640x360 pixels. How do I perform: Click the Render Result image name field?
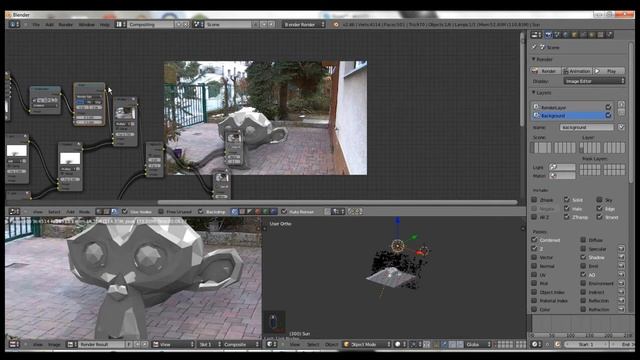pyautogui.click(x=102, y=344)
